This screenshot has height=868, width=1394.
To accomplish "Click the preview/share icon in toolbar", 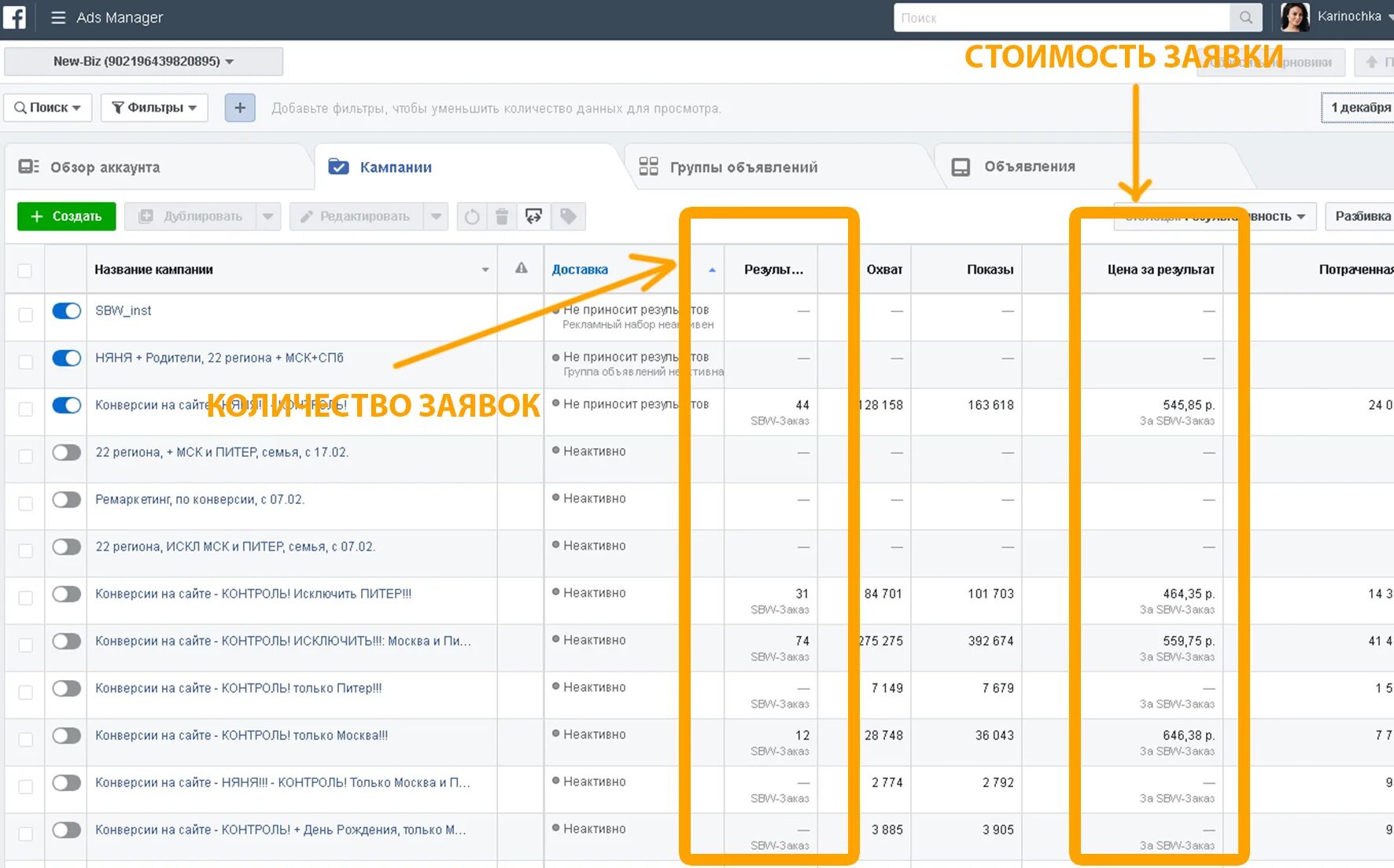I will 533,216.
